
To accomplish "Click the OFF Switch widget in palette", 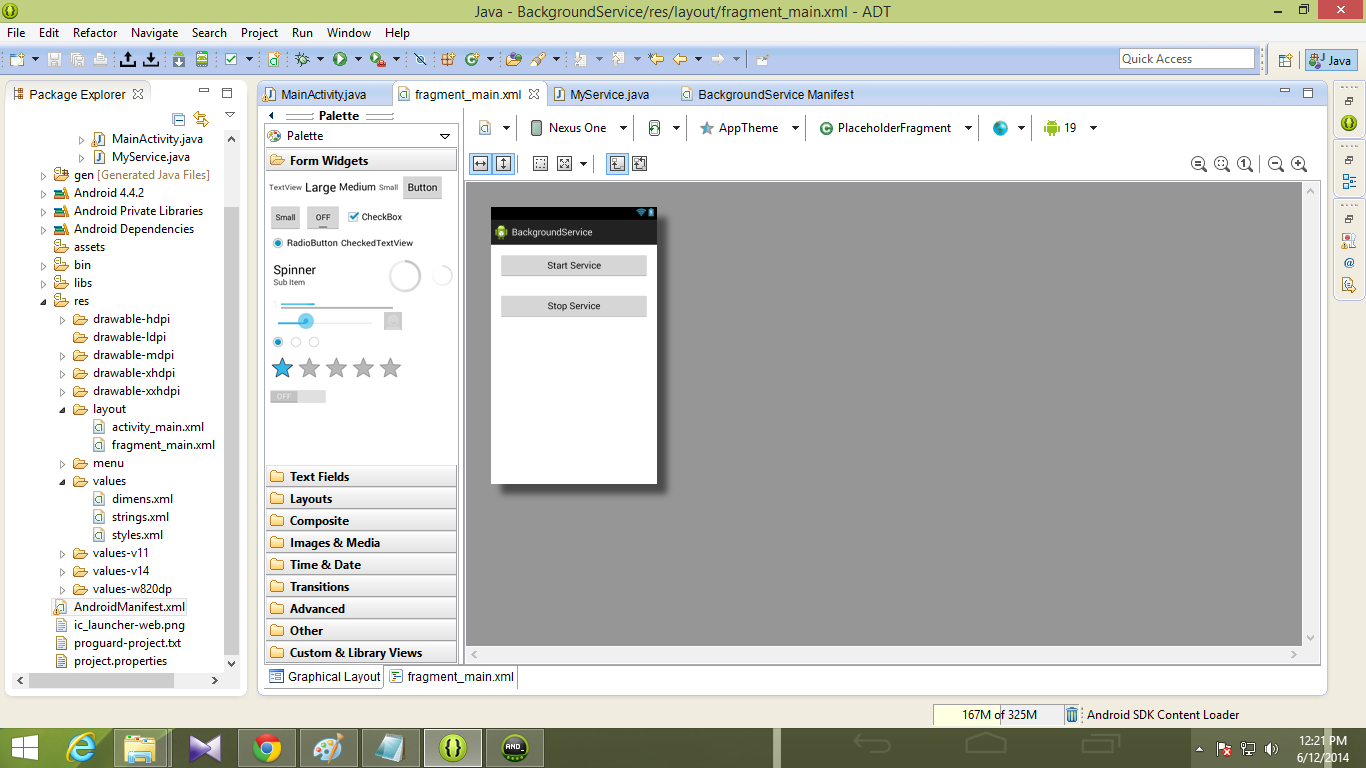I will (298, 397).
